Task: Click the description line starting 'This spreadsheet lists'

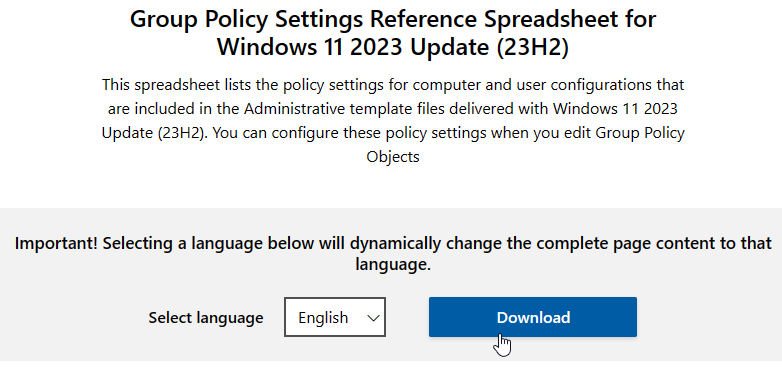Action: (393, 85)
